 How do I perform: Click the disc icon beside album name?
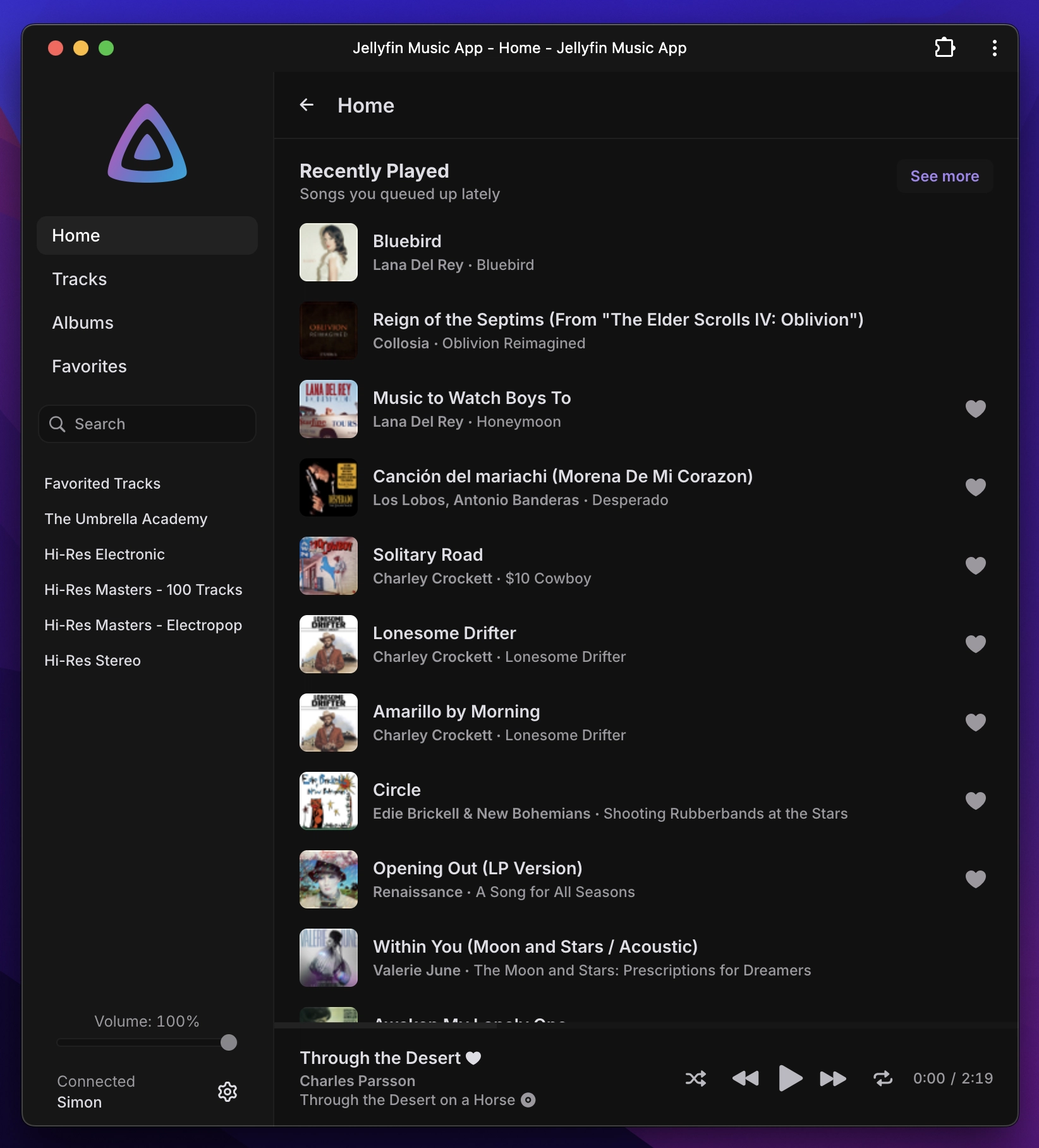click(528, 1100)
